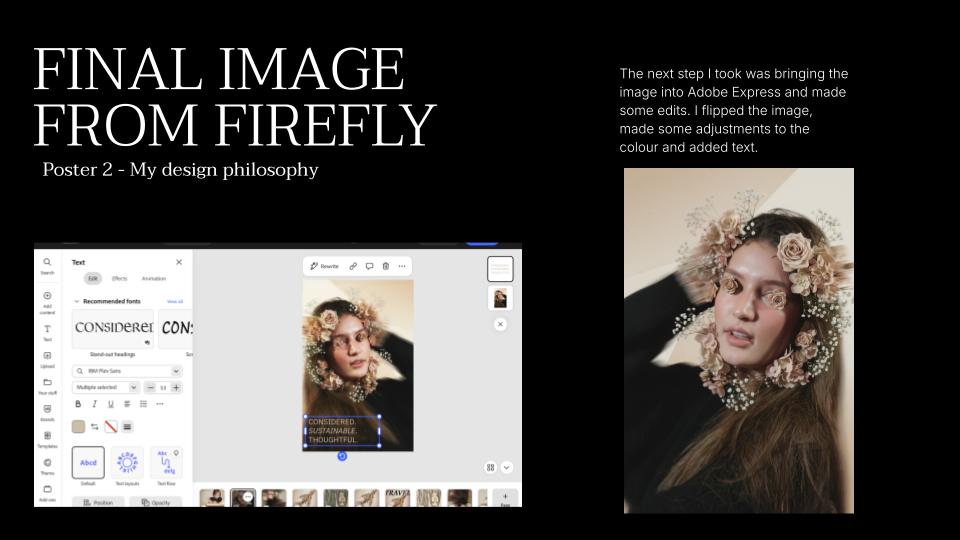Toggle underline formatting

111,404
